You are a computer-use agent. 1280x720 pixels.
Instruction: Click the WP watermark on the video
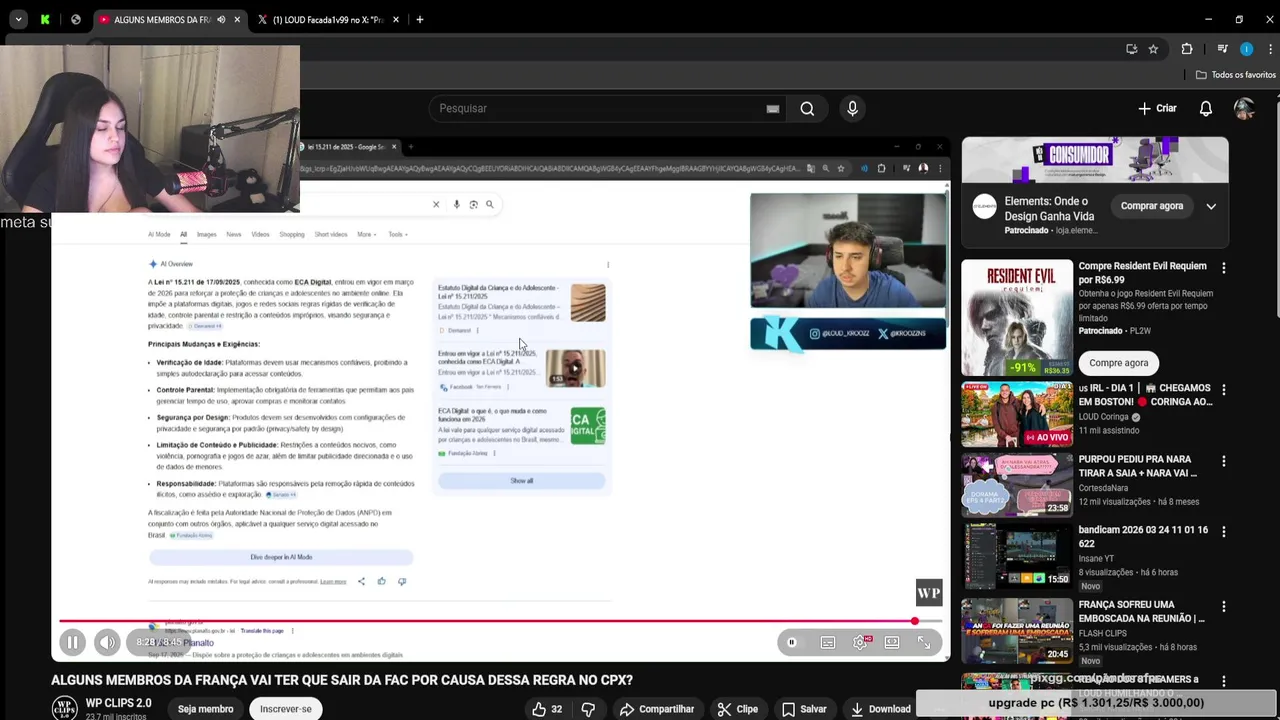(x=929, y=593)
